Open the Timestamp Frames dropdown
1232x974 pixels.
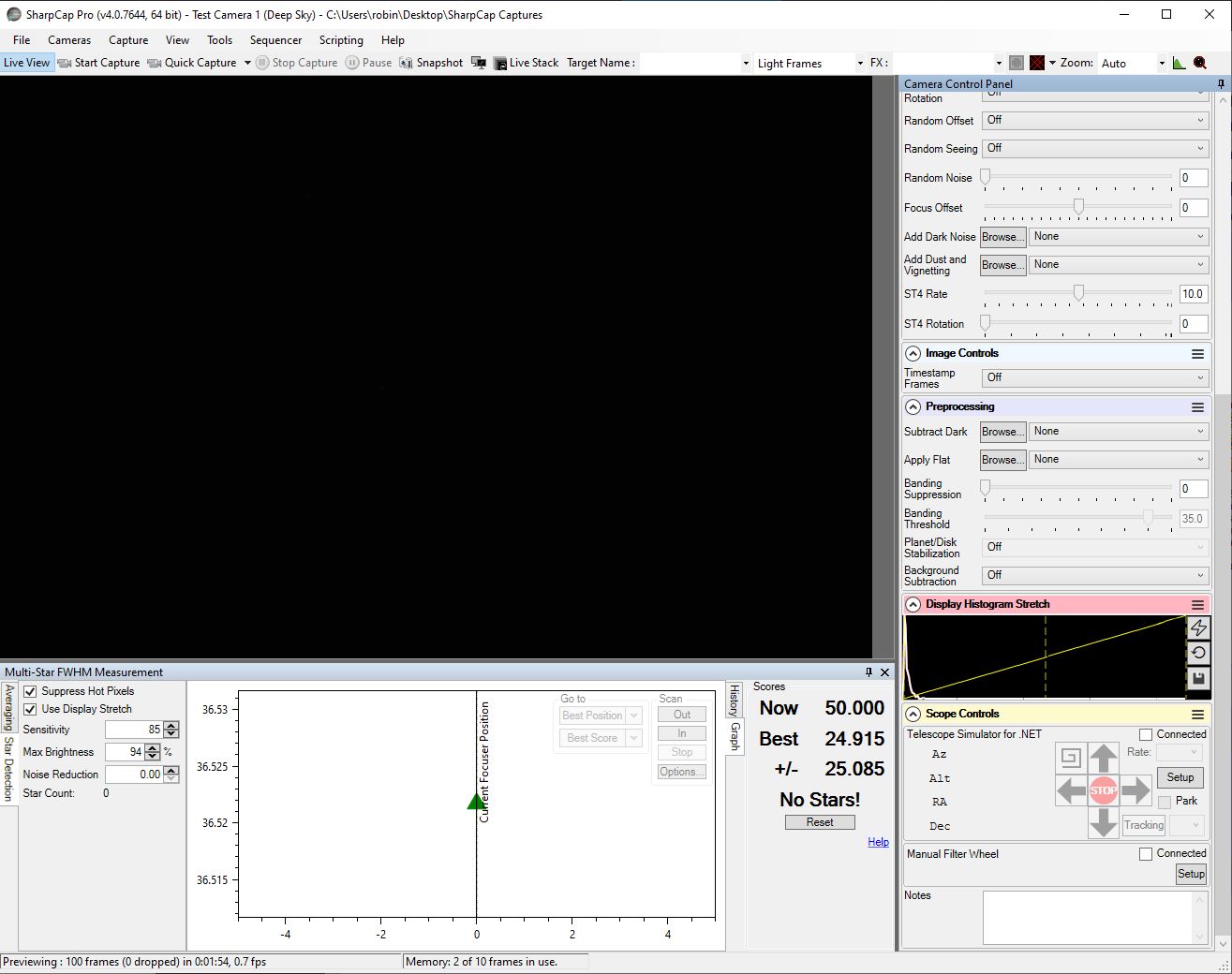1095,378
